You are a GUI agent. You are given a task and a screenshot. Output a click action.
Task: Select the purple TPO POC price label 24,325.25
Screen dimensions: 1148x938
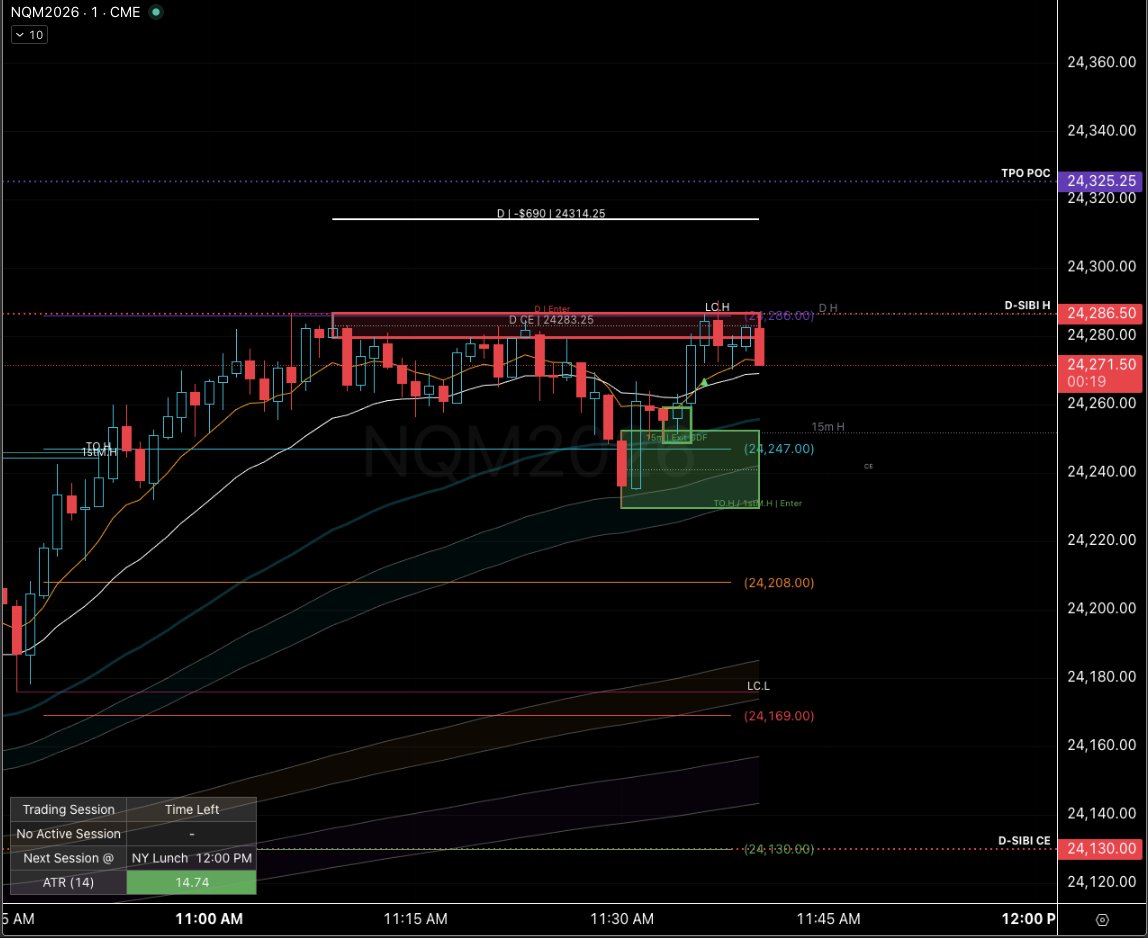(1101, 181)
